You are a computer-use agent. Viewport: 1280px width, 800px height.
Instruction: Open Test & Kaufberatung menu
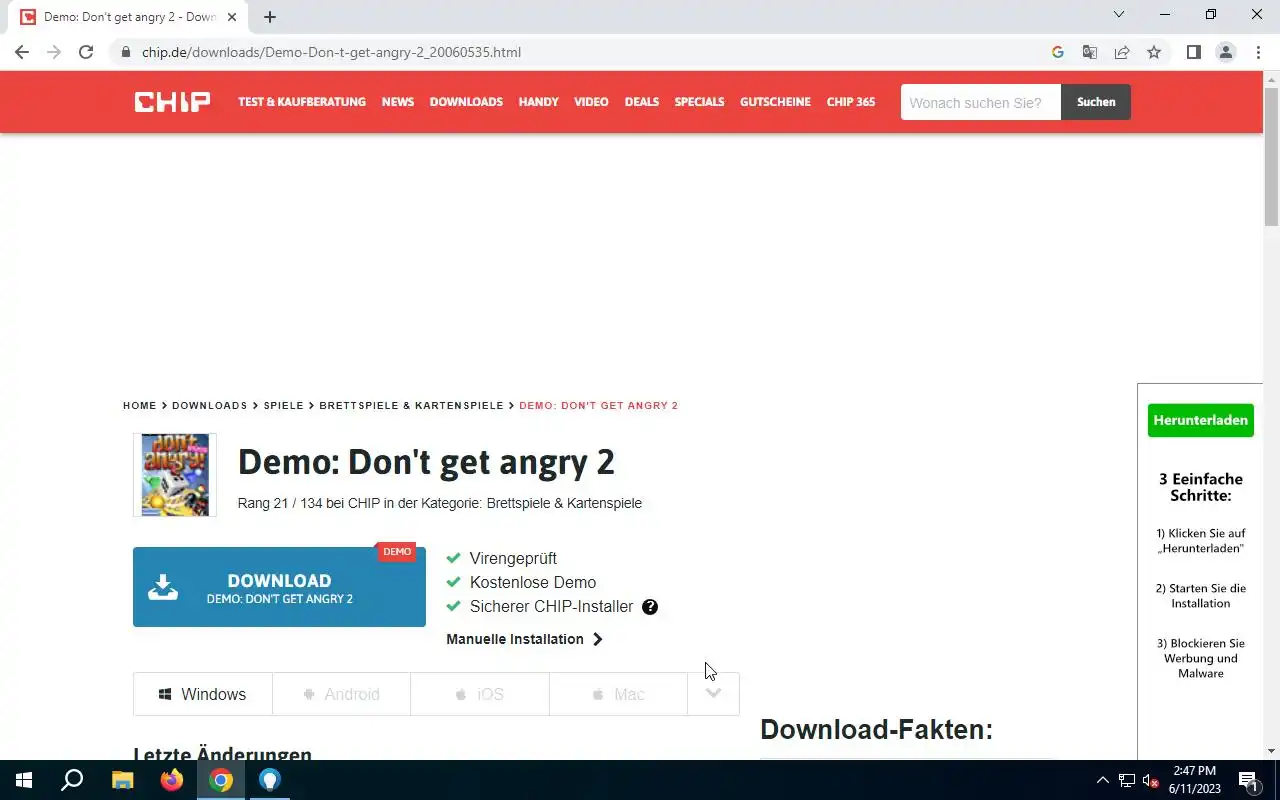pyautogui.click(x=302, y=102)
